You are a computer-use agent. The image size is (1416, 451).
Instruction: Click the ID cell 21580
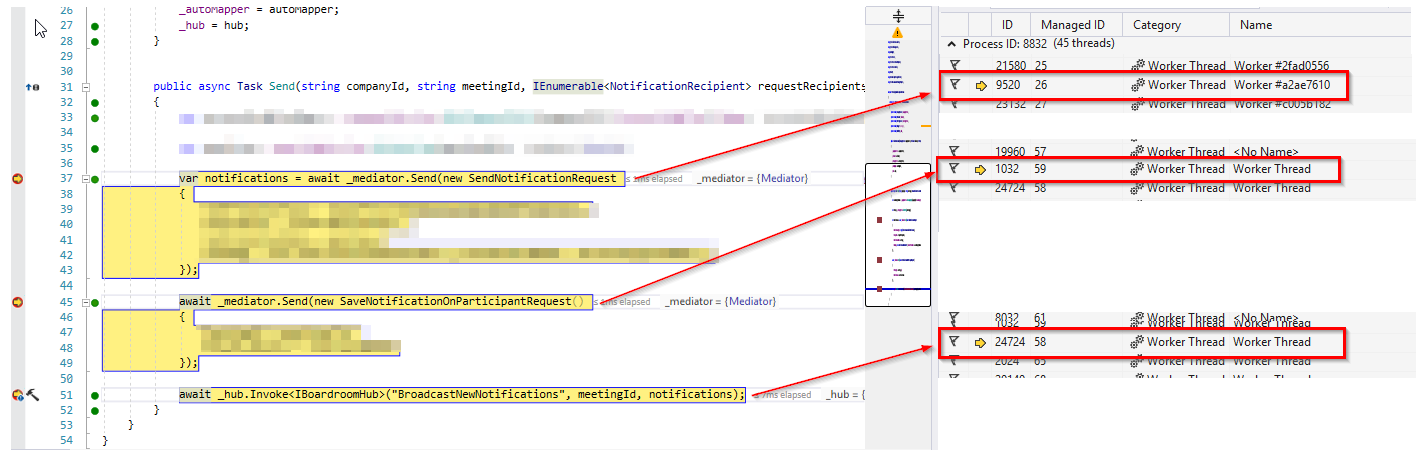1011,66
